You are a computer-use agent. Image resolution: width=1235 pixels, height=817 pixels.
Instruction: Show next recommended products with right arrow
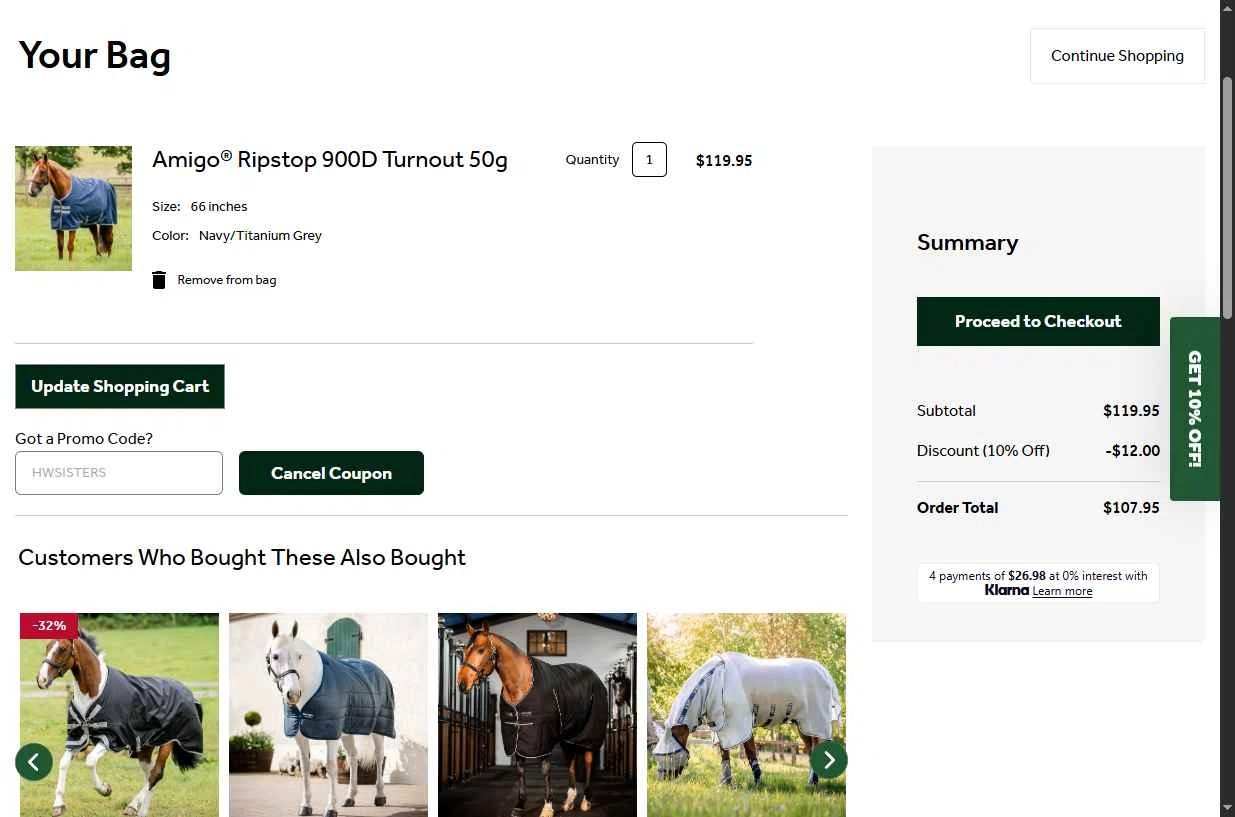[829, 761]
